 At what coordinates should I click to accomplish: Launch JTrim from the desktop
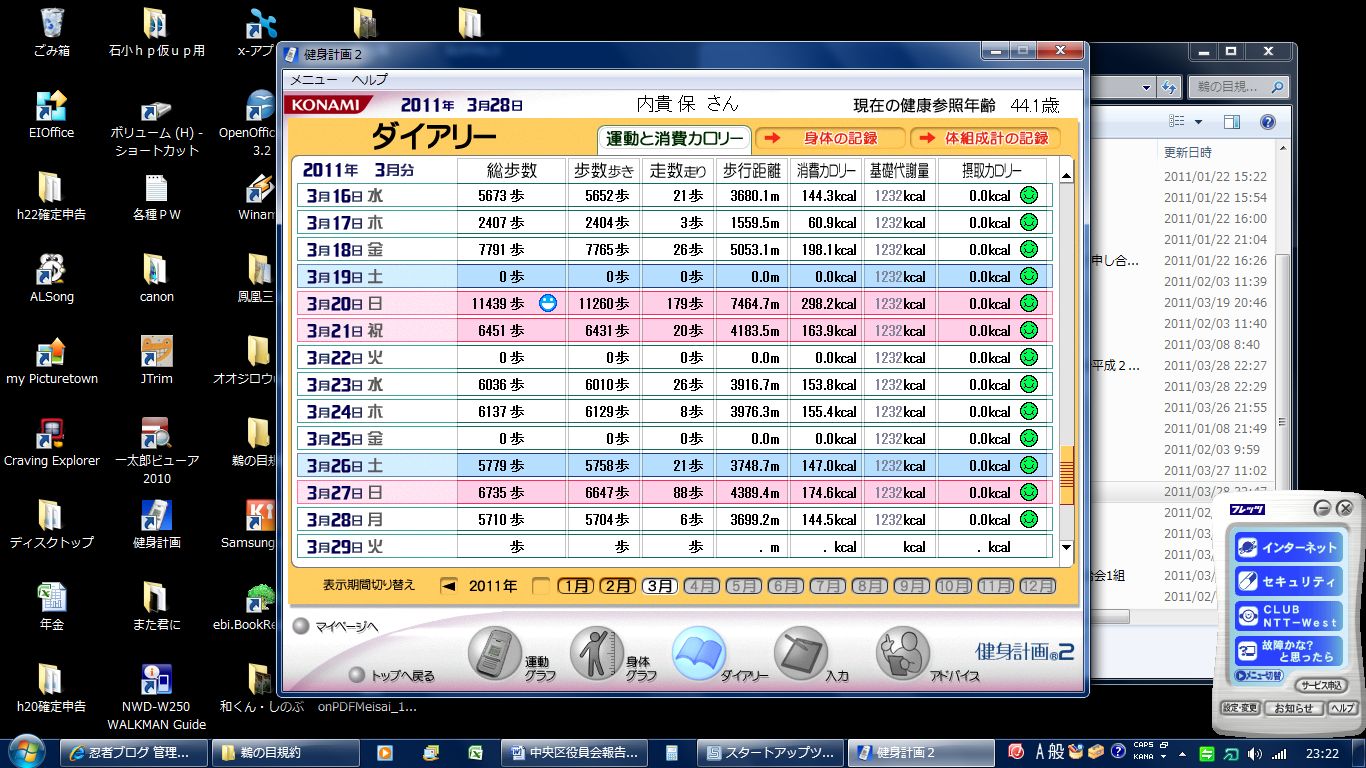(x=156, y=360)
